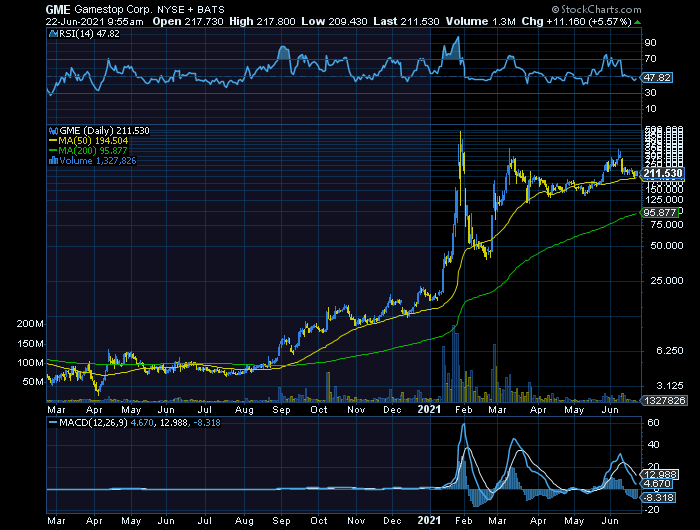Click the 40 level on MACD axis

pos(653,445)
